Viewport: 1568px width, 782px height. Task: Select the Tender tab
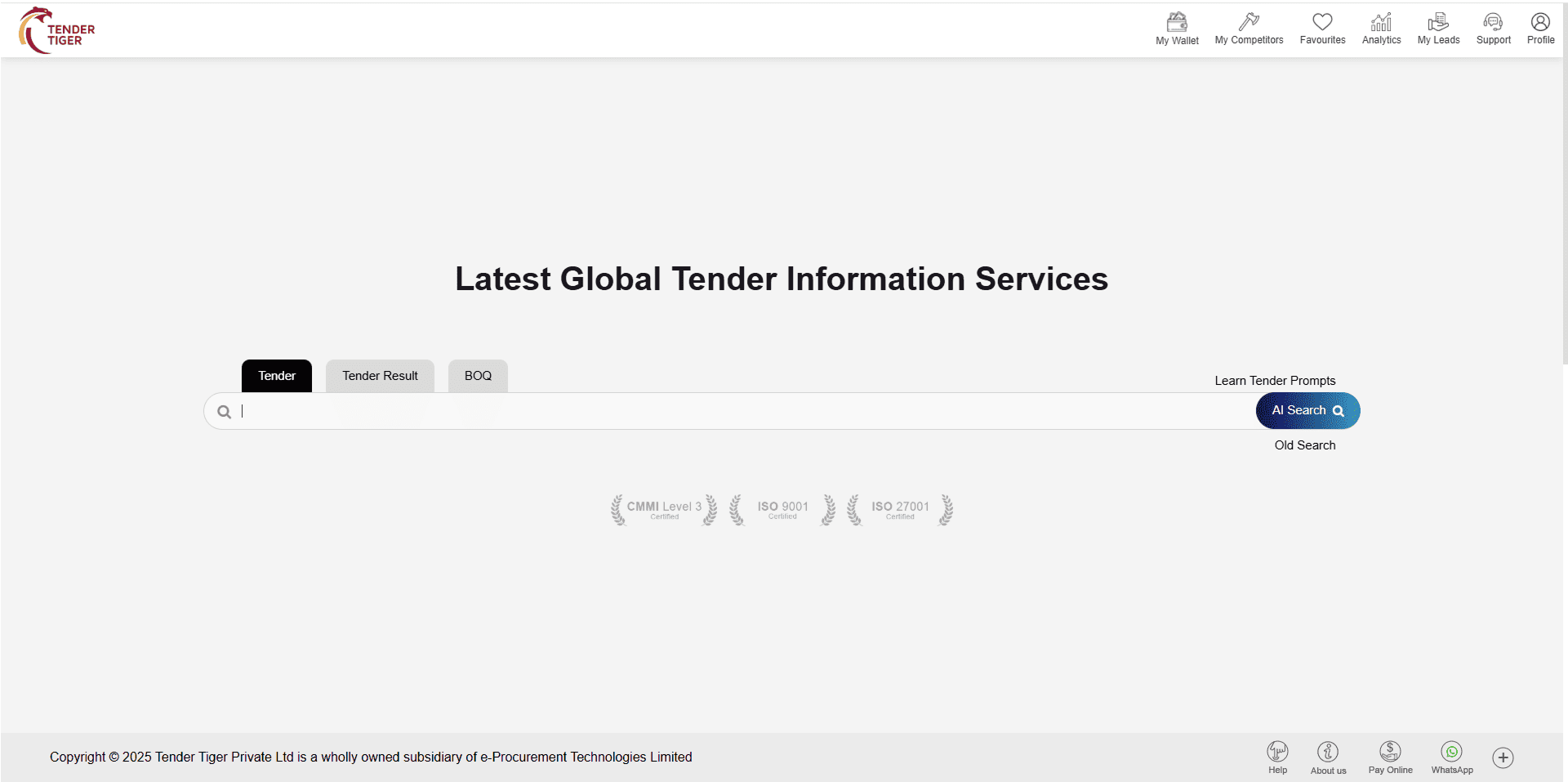(277, 376)
